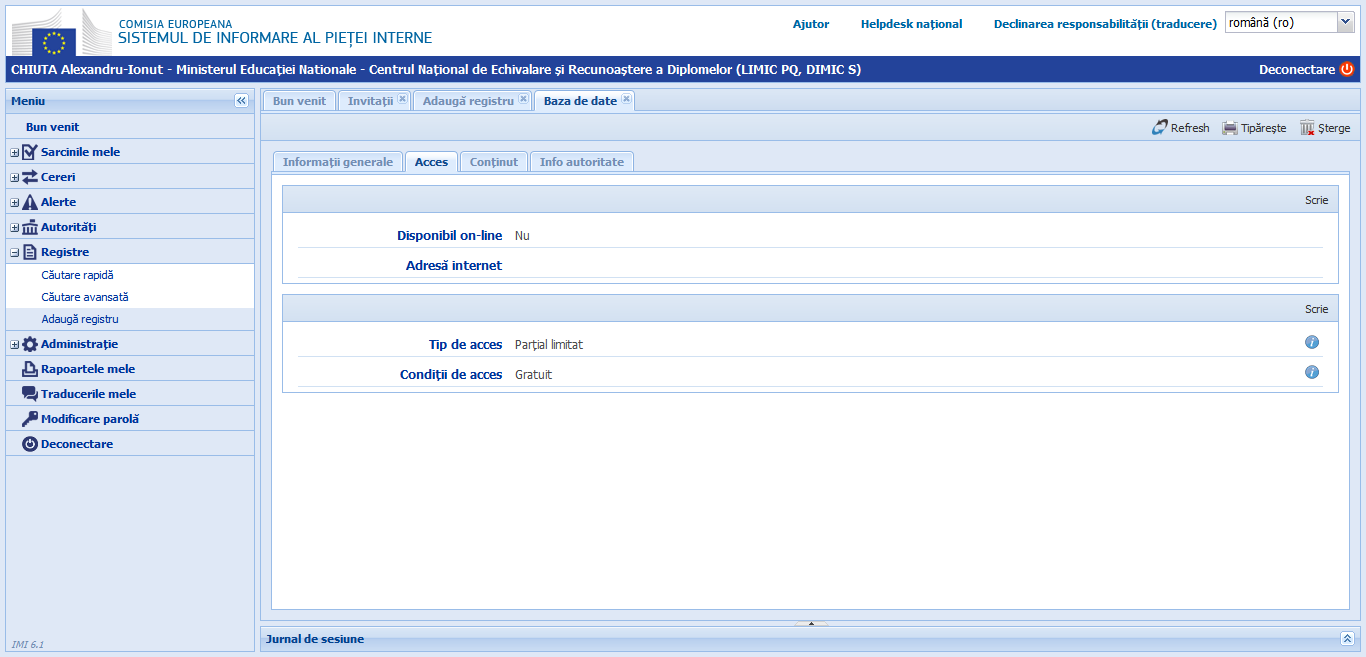Viewport: 1366px width, 657px height.
Task: Collapse the Meniu panel with the double arrow
Action: [x=241, y=100]
